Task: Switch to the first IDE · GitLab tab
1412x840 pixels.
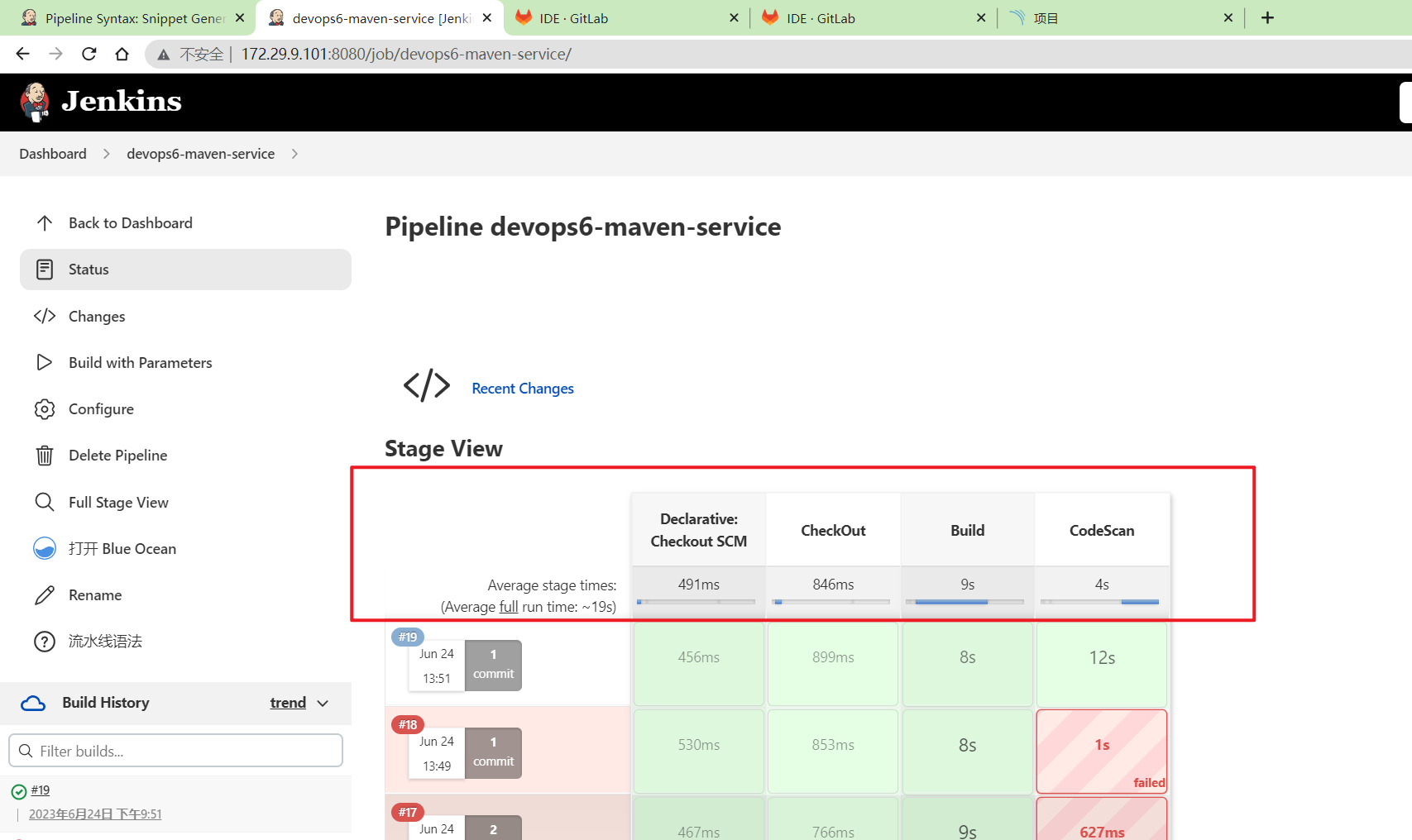Action: tap(627, 18)
